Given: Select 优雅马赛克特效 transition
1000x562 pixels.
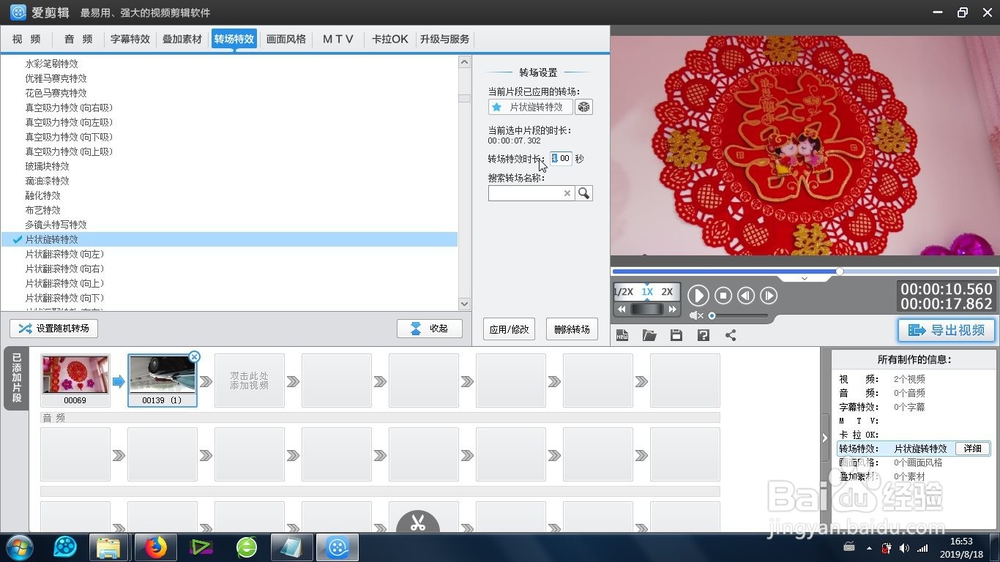Looking at the screenshot, I should point(56,78).
